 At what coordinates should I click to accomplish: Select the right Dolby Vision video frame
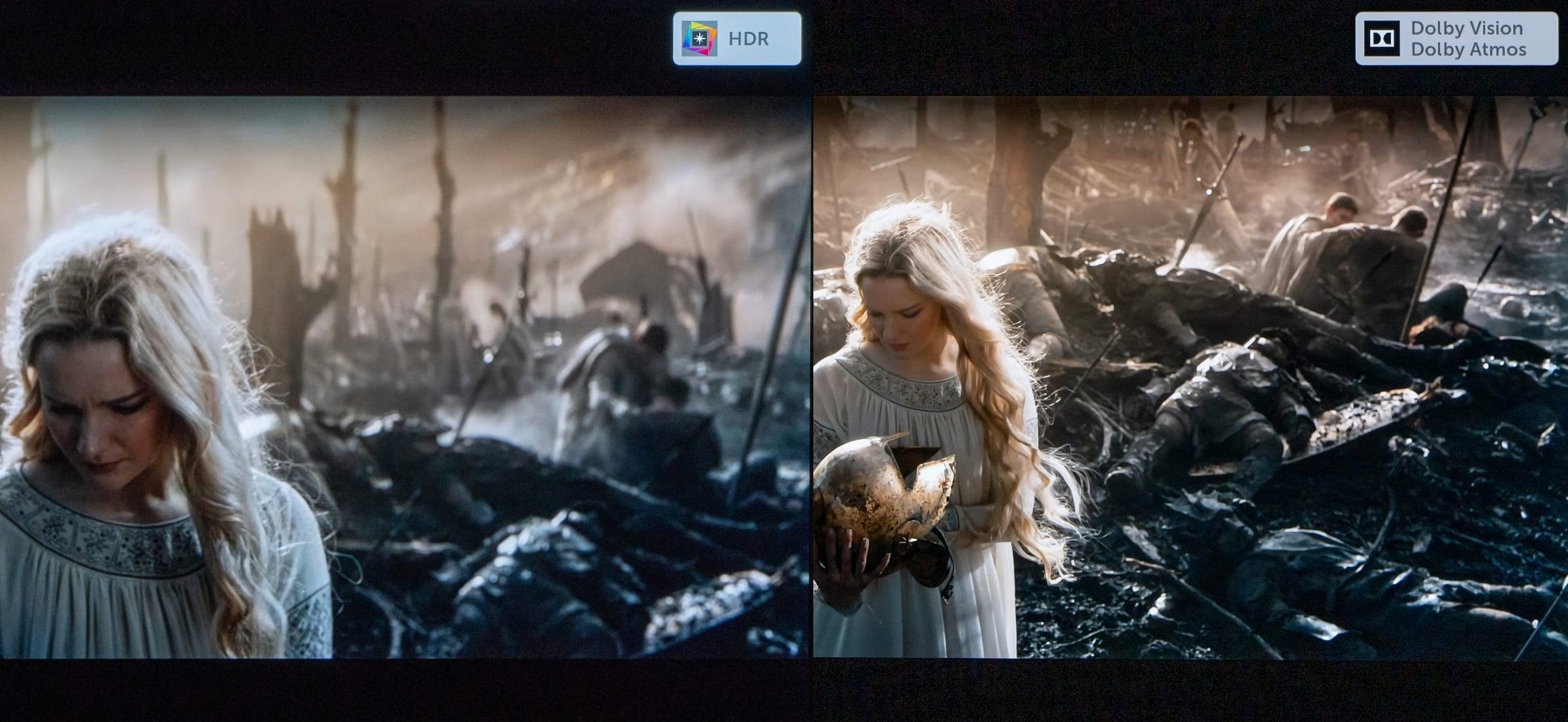[1190, 377]
